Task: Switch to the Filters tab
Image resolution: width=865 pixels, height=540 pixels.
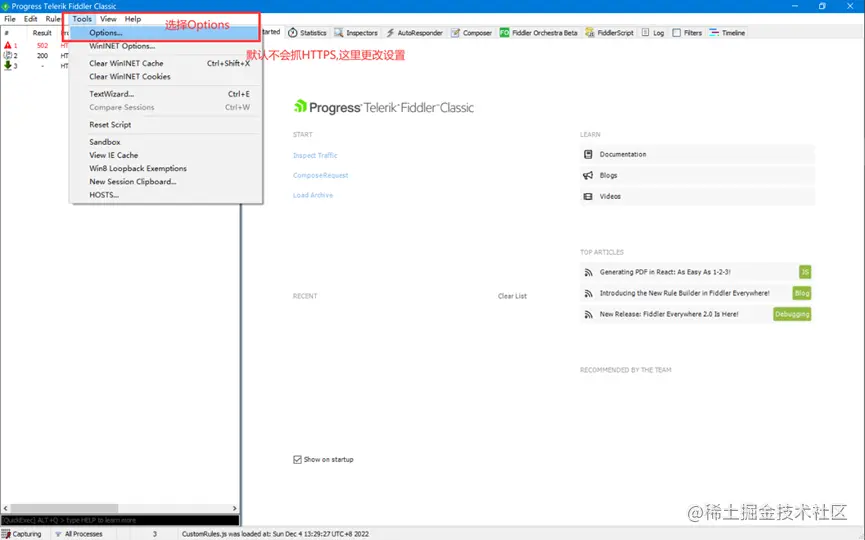Action: pos(687,33)
